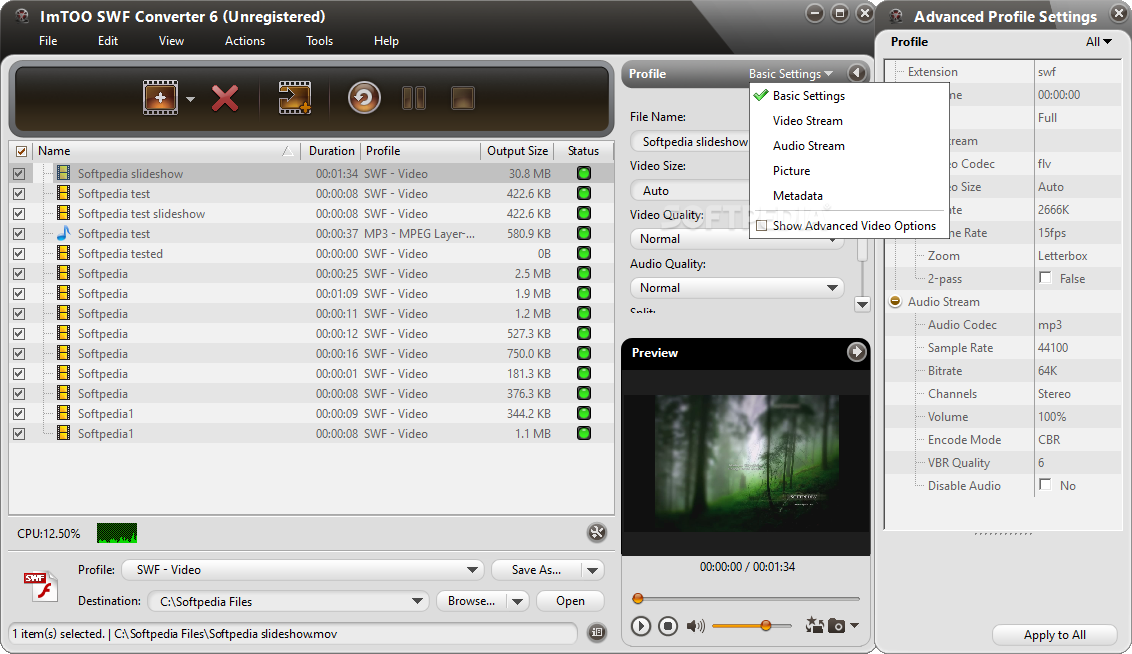Viewport: 1132px width, 654px height.
Task: Open the Video Quality Normal dropdown
Action: click(x=736, y=239)
